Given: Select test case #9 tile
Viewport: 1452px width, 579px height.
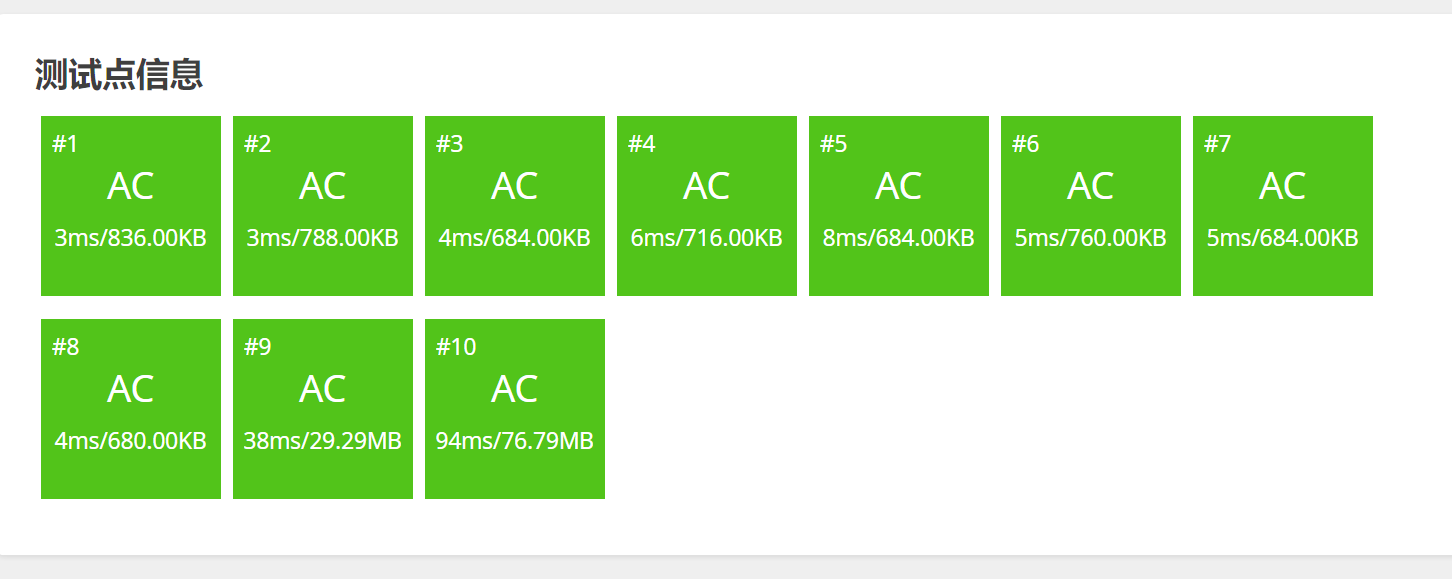Looking at the screenshot, I should tap(323, 409).
